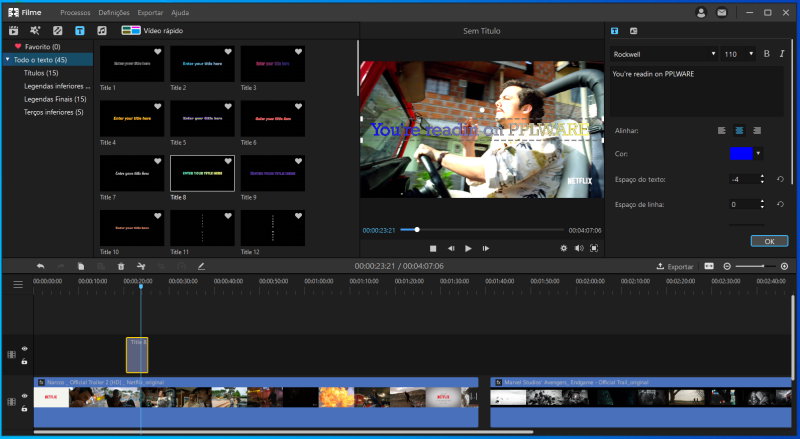Click the timeline zoom slider
800x439 pixels.
click(x=756, y=266)
